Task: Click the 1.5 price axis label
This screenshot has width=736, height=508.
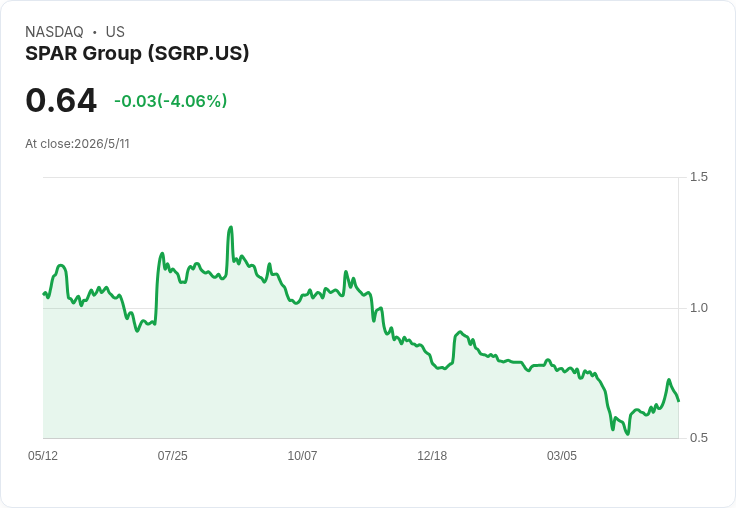Action: (x=698, y=177)
